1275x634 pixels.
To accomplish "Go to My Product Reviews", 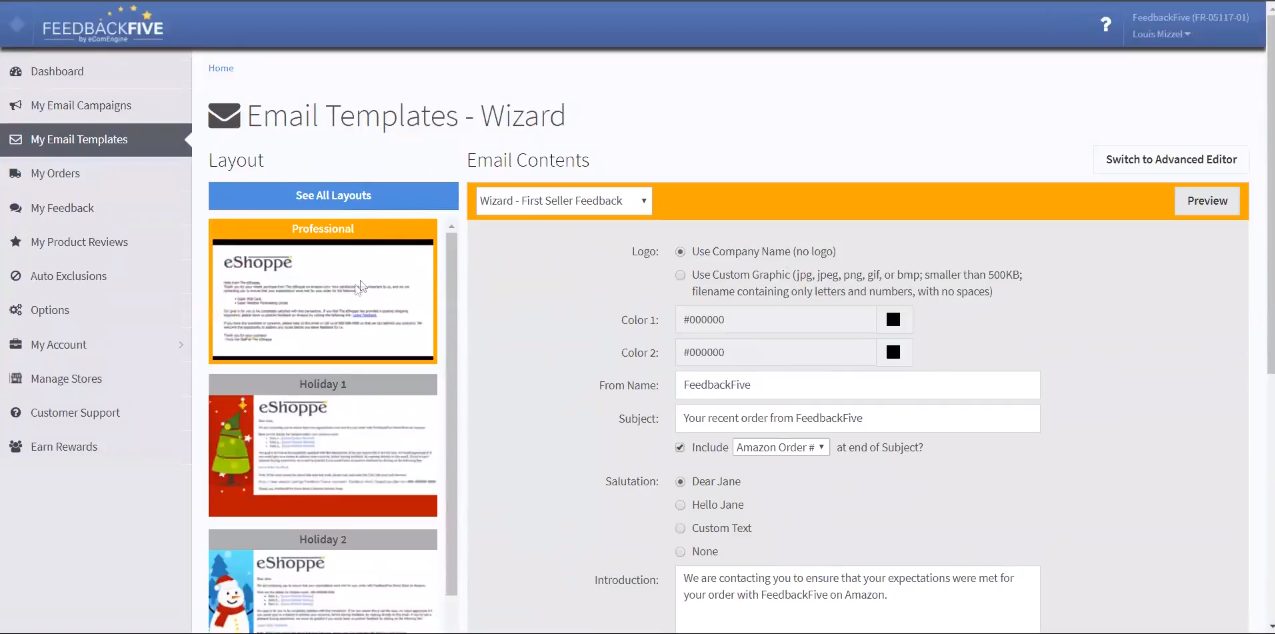I will tap(79, 242).
